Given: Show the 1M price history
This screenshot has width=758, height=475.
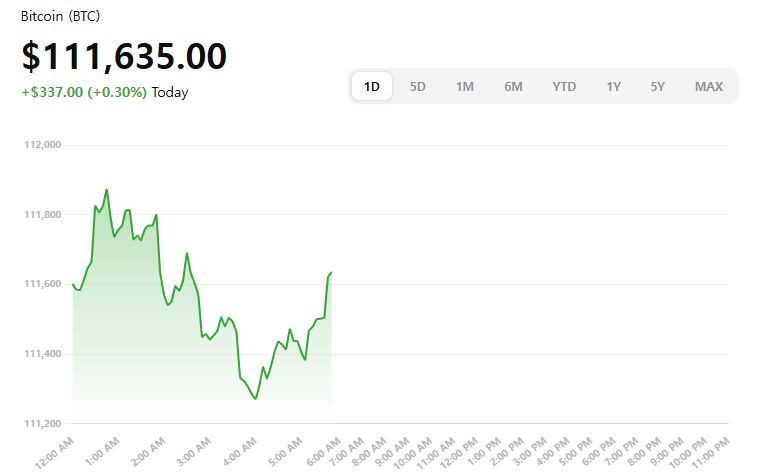Looking at the screenshot, I should tap(465, 86).
